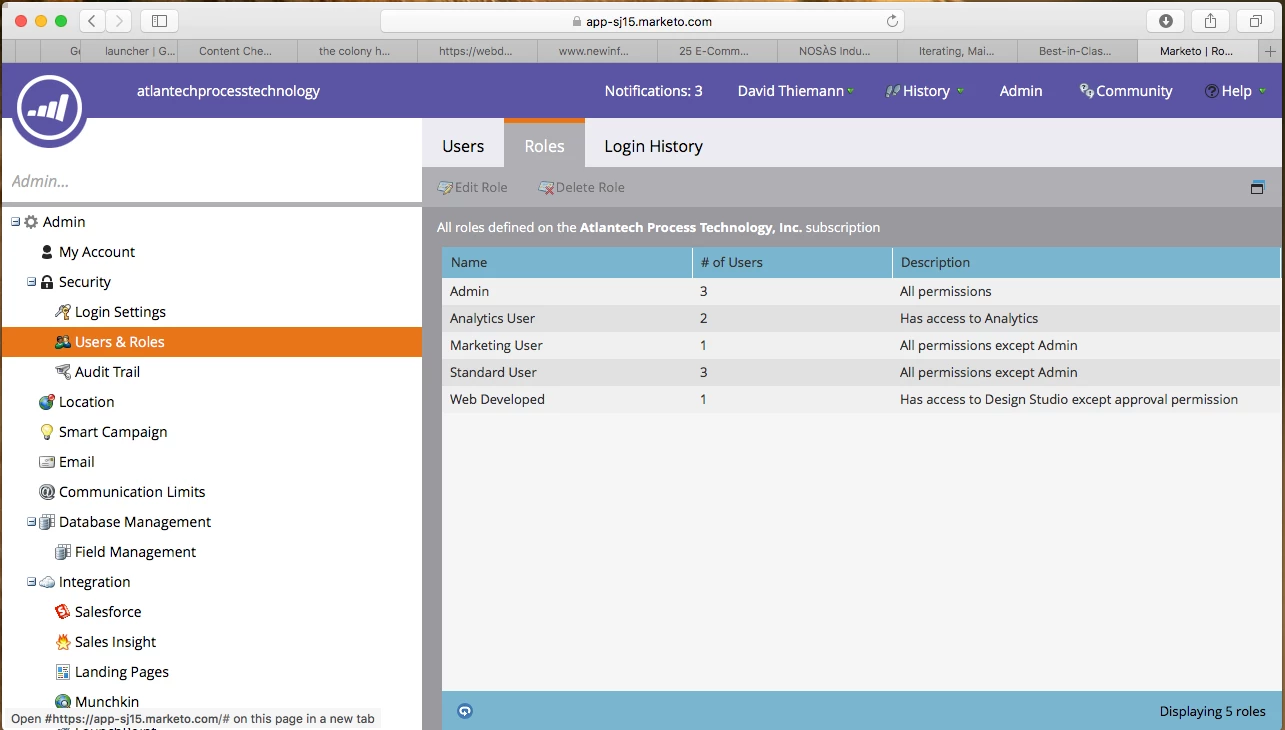Switch to 'the colony h...' browser tab

[x=357, y=51]
